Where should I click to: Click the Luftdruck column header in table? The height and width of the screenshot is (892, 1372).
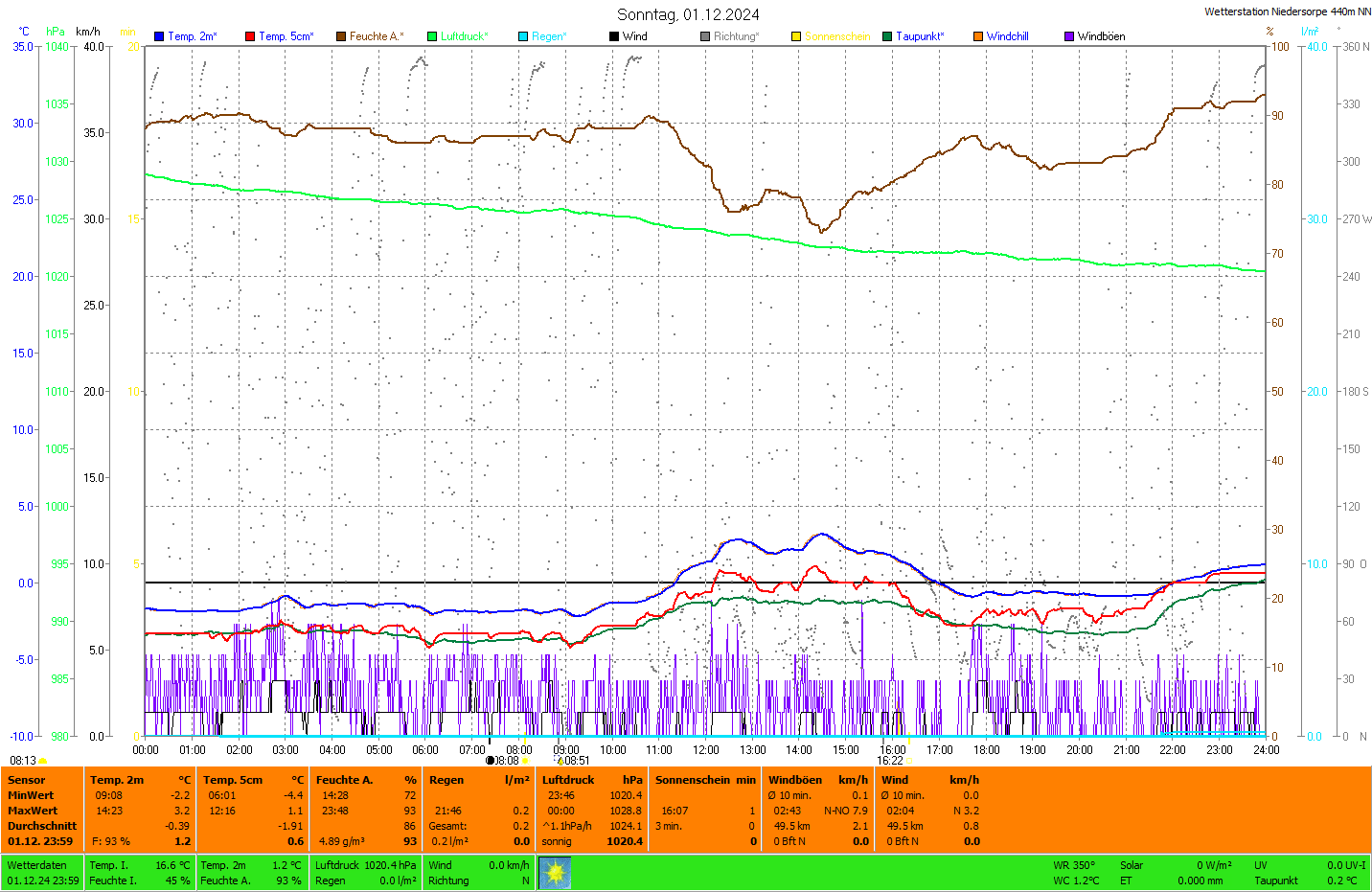click(568, 780)
